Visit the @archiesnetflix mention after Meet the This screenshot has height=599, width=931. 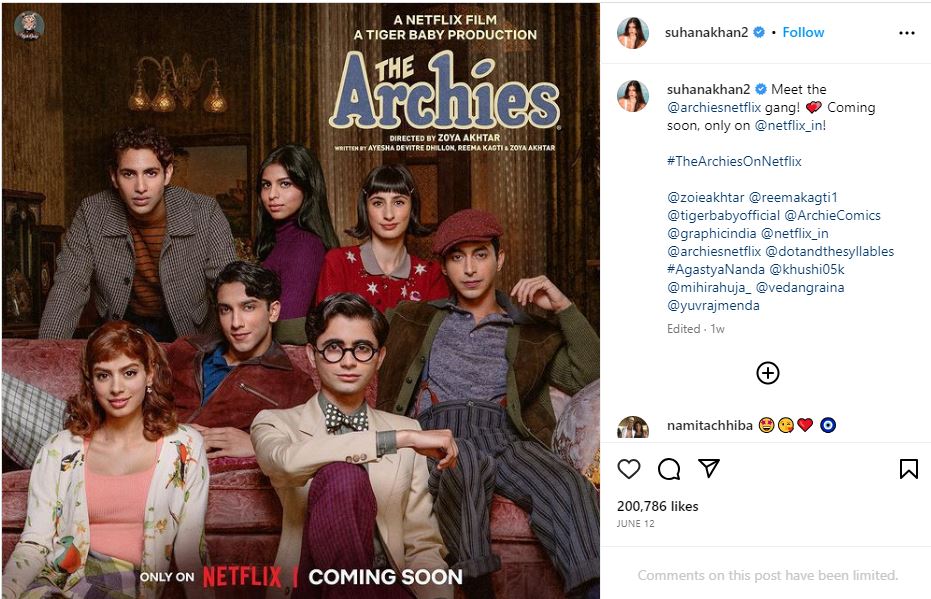coord(714,107)
